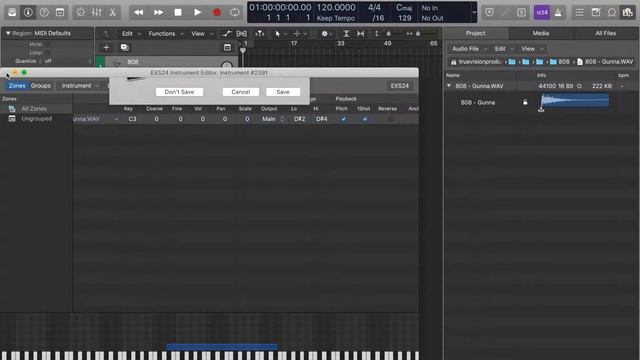640x360 pixels.
Task: Start recording with red Record button
Action: click(x=217, y=12)
